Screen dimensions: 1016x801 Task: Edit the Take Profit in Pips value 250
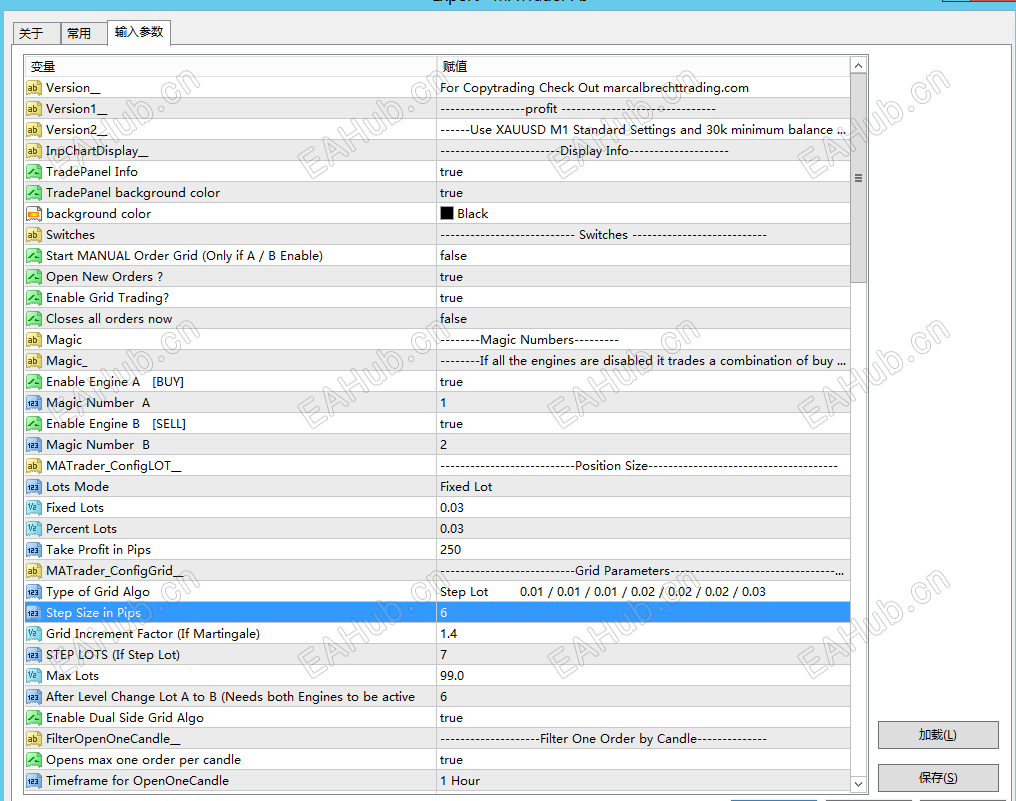643,550
